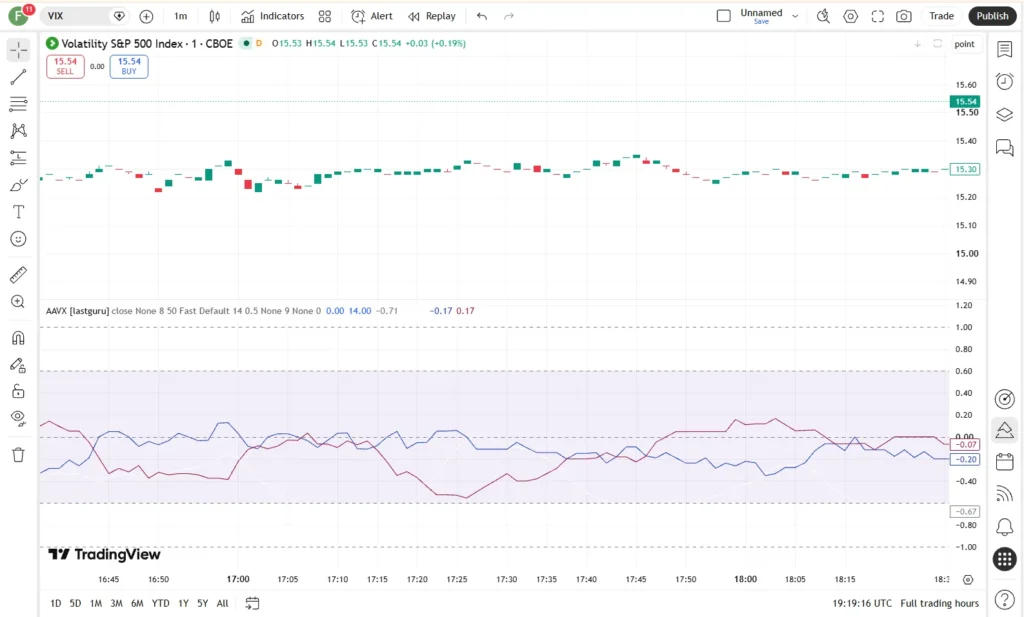This screenshot has height=617, width=1024.
Task: Open indicator templates grid menu
Action: (325, 16)
